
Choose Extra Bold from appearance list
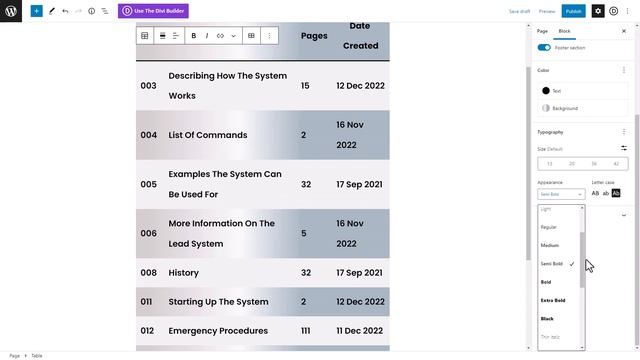[553, 300]
